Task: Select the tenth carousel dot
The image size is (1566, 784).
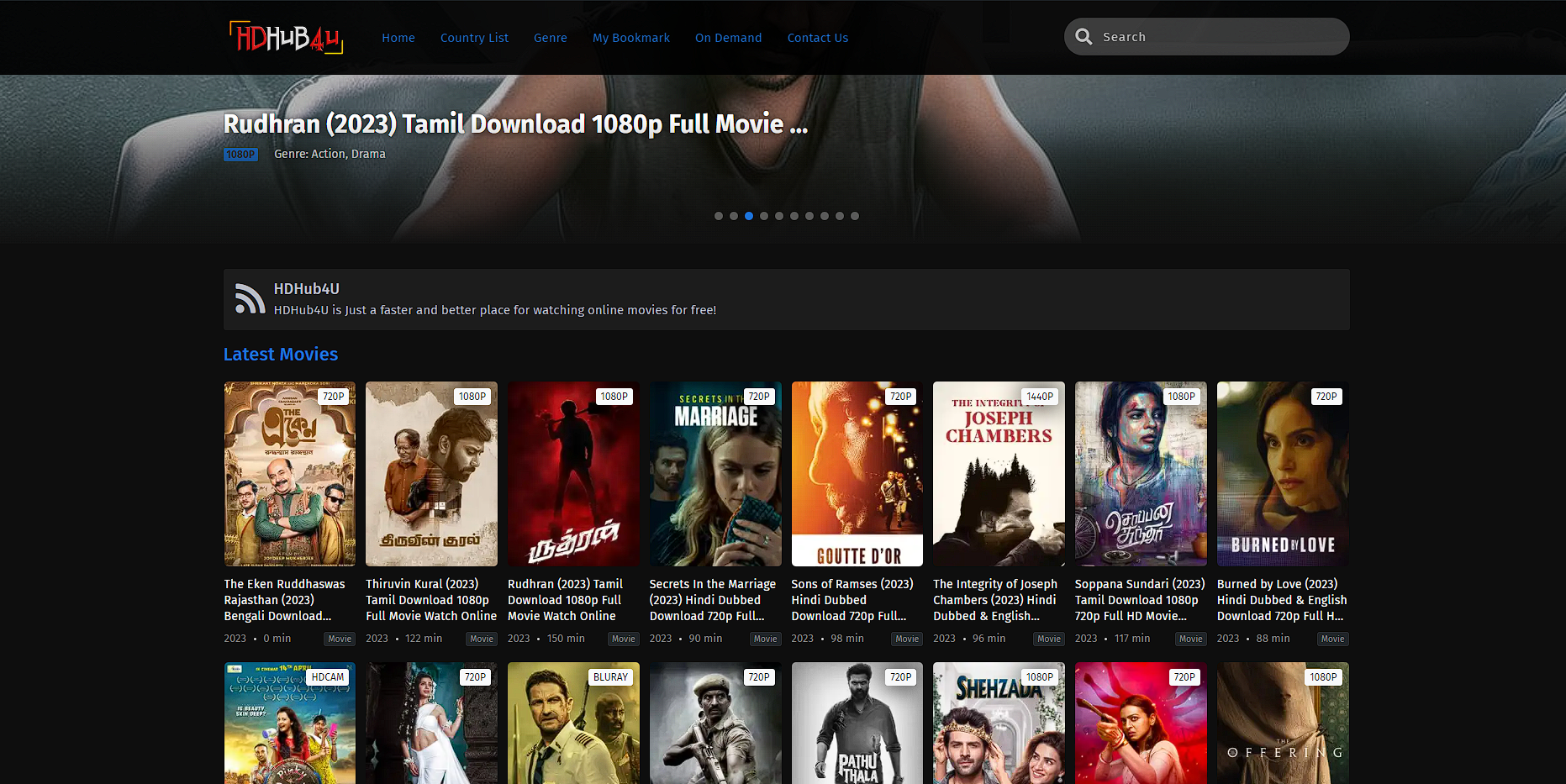Action: click(855, 216)
